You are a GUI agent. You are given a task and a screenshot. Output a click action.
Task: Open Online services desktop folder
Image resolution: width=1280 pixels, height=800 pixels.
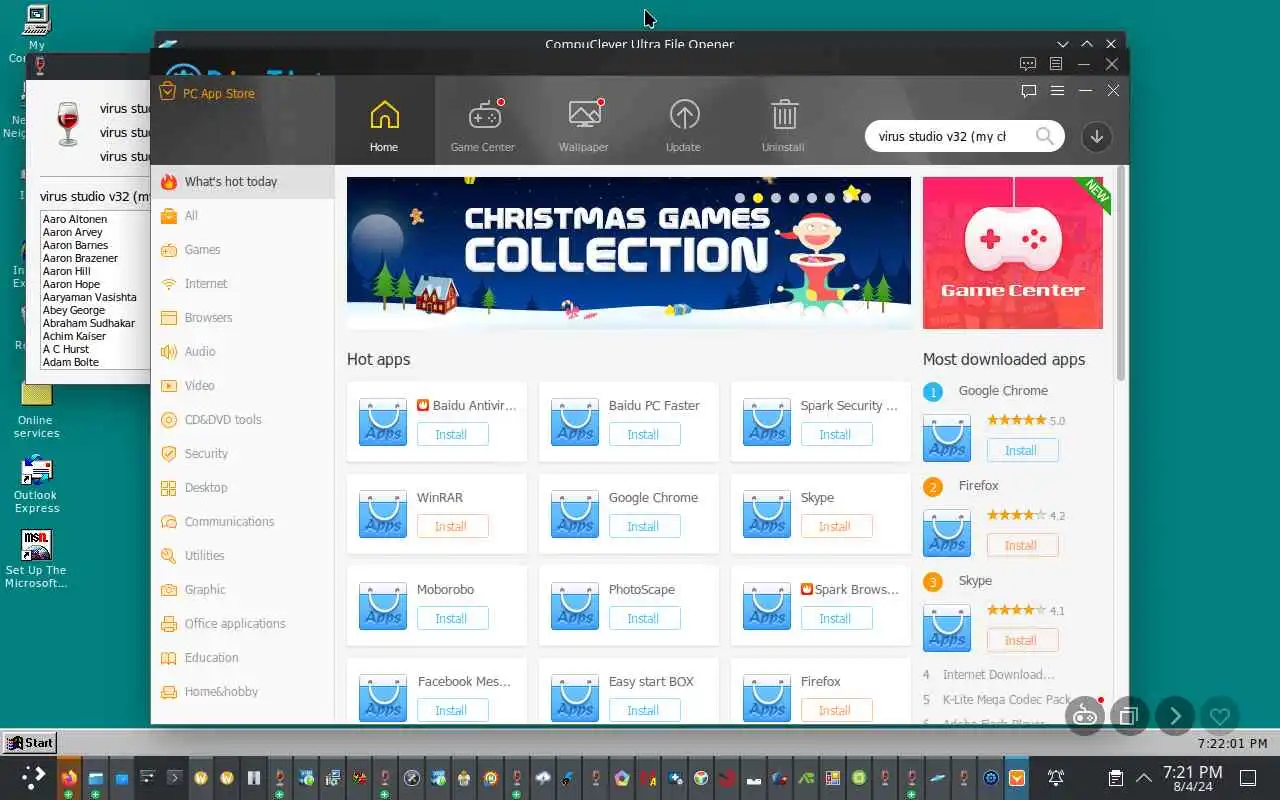pyautogui.click(x=36, y=409)
